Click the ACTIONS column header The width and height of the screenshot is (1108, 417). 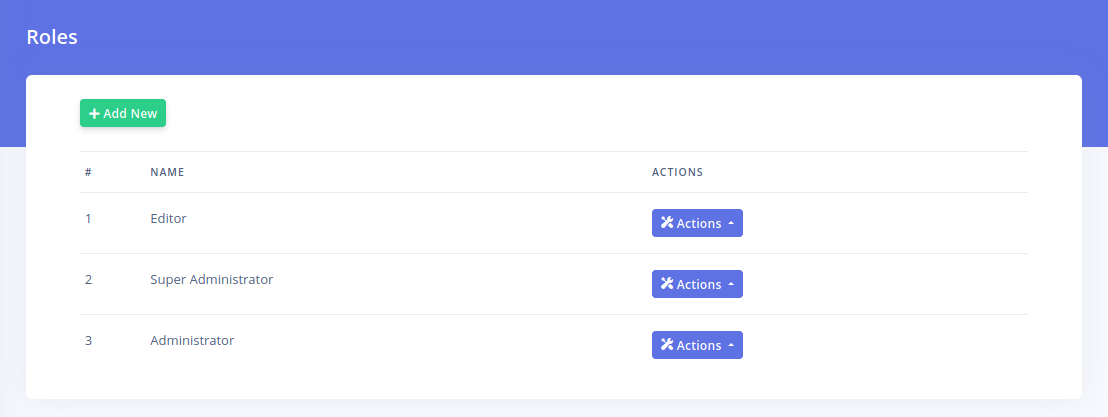tap(677, 172)
